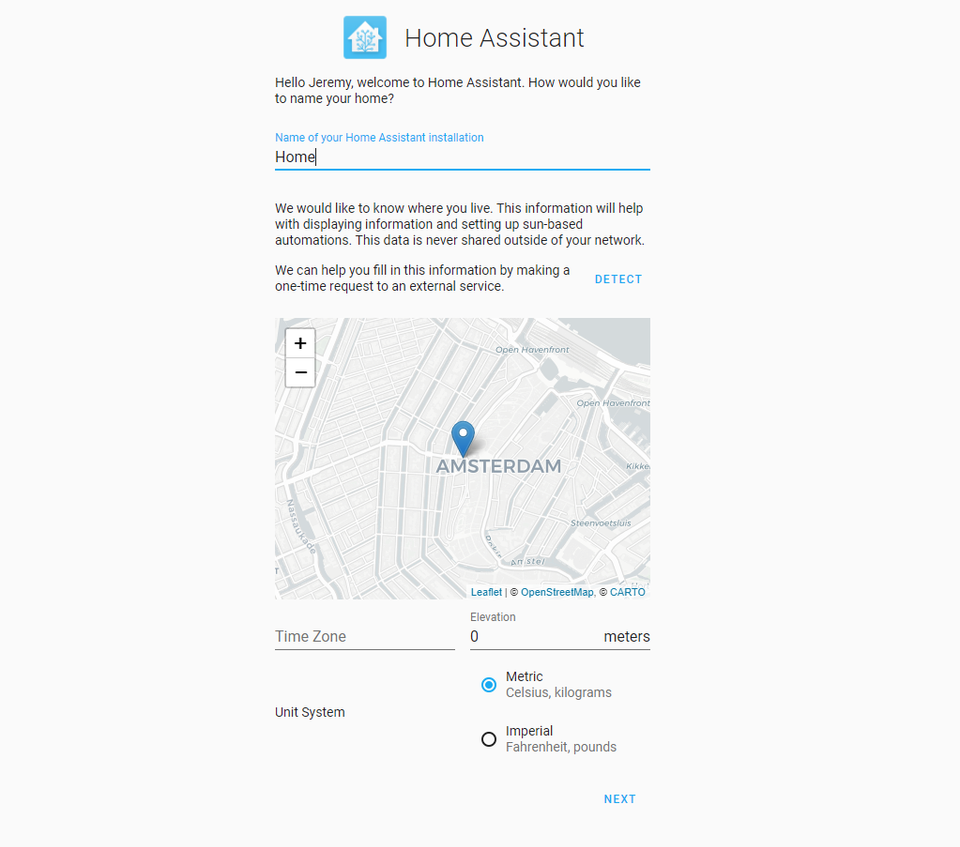Viewport: 960px width, 847px height.
Task: Open the Time Zone selector
Action: point(364,636)
